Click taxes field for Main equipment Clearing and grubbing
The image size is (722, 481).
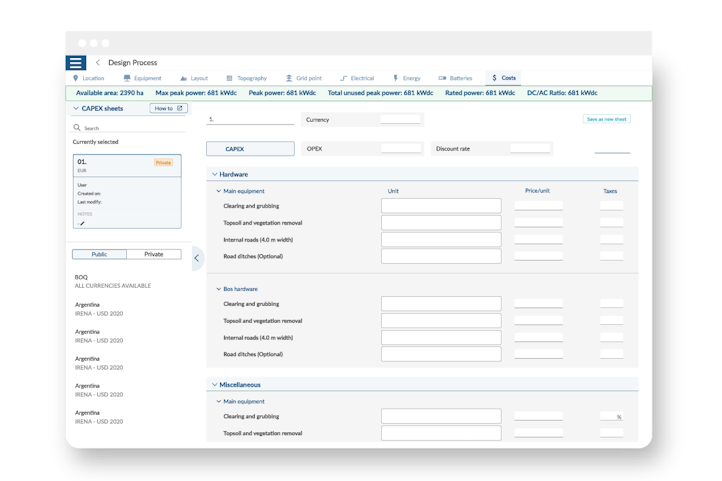[x=611, y=206]
